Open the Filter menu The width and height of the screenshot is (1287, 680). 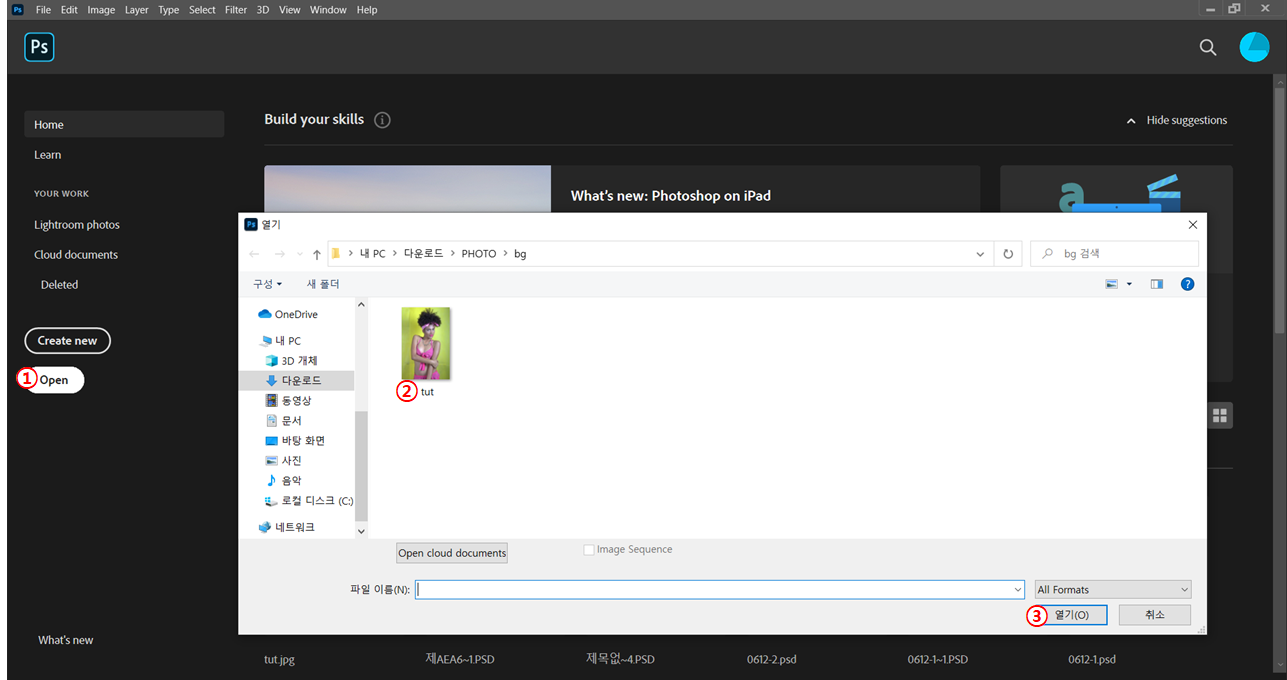click(236, 9)
